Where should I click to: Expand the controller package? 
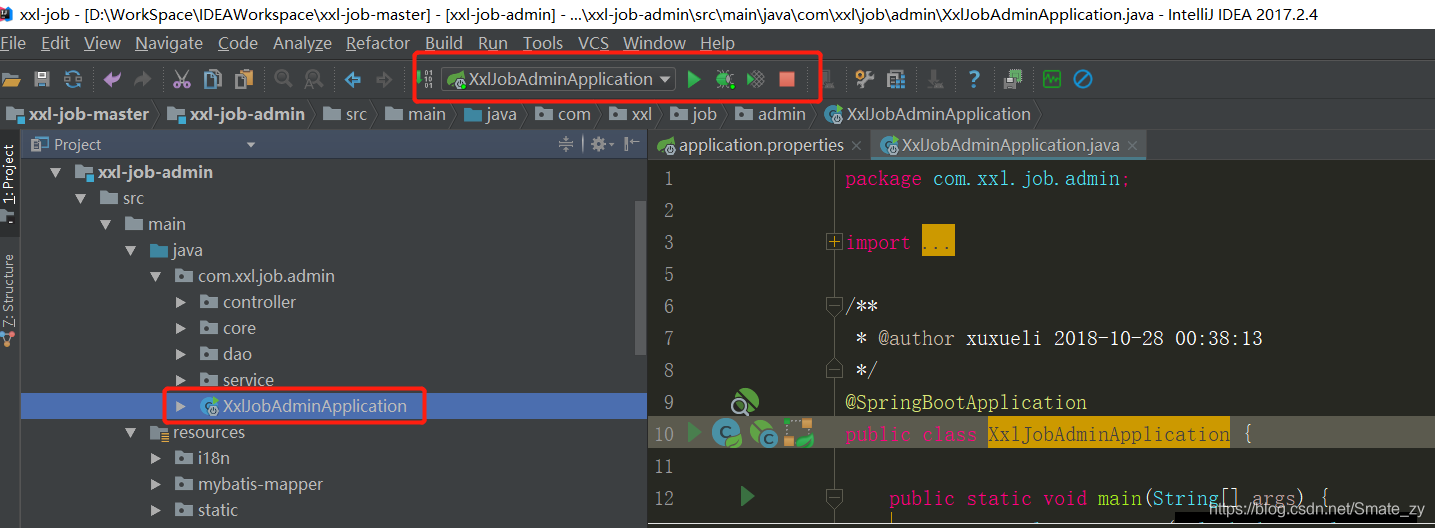[x=180, y=302]
